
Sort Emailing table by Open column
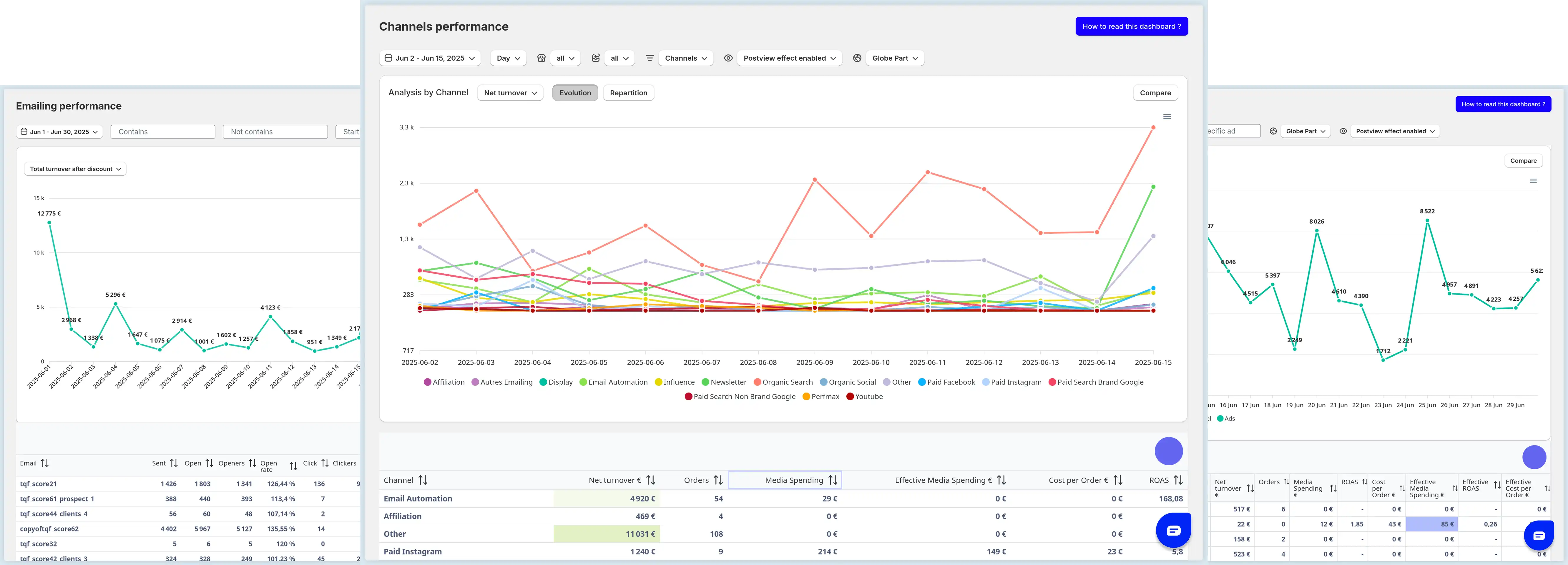pos(210,463)
